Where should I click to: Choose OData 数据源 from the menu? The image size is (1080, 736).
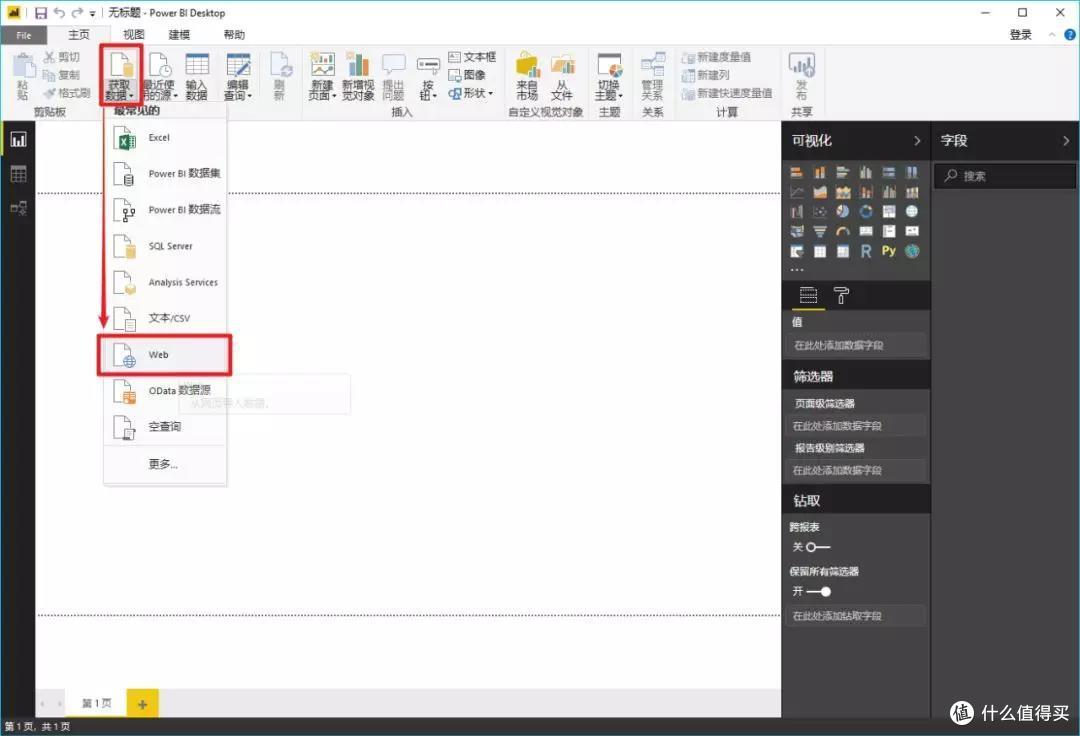coord(165,391)
